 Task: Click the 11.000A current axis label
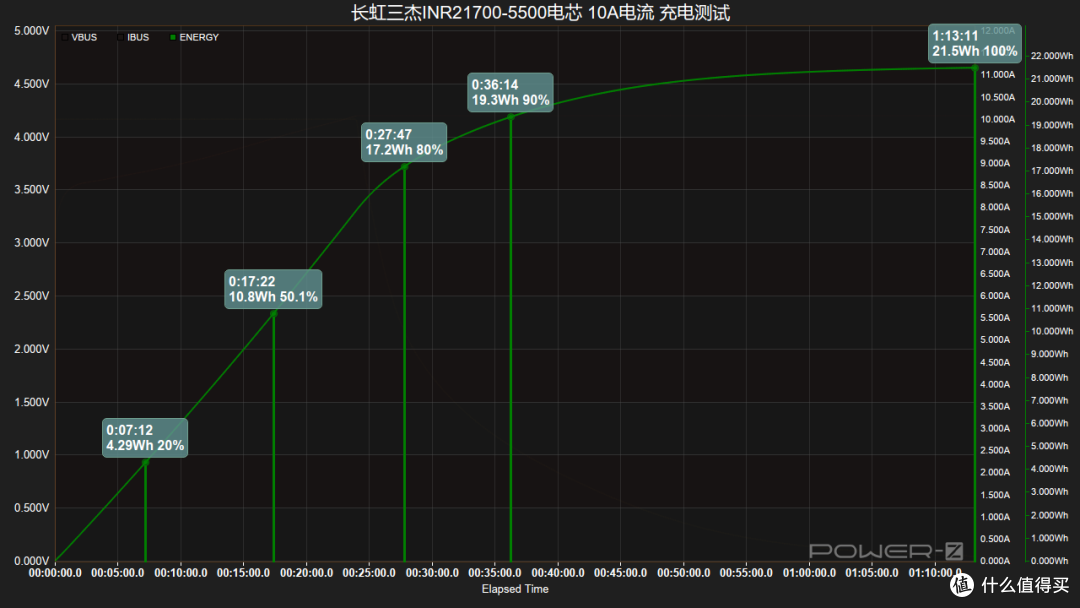click(997, 75)
